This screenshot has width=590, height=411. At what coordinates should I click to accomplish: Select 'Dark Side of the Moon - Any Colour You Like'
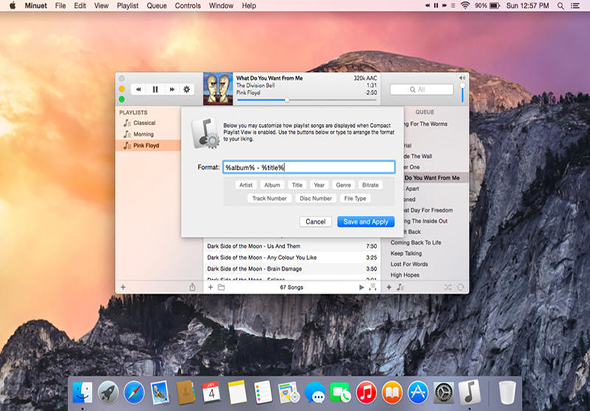pyautogui.click(x=292, y=257)
